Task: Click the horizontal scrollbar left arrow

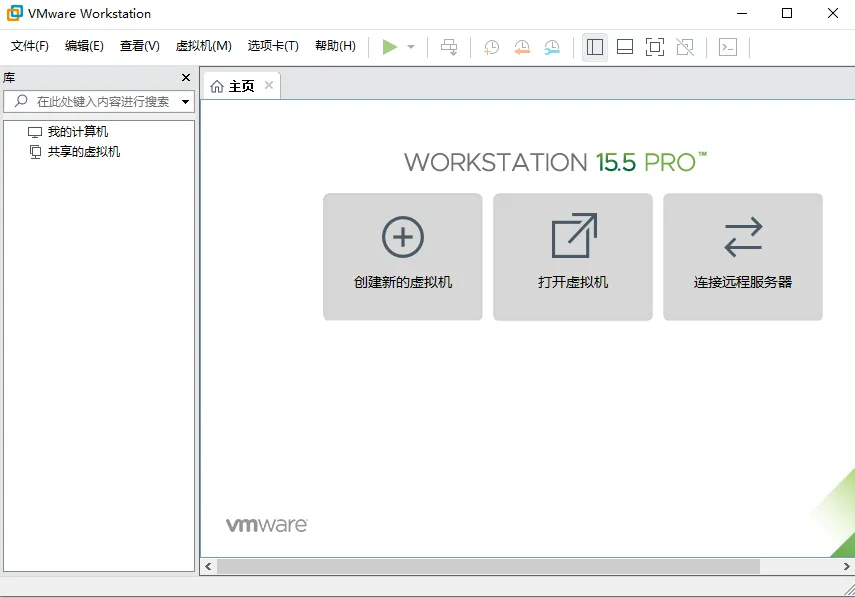Action: [208, 566]
